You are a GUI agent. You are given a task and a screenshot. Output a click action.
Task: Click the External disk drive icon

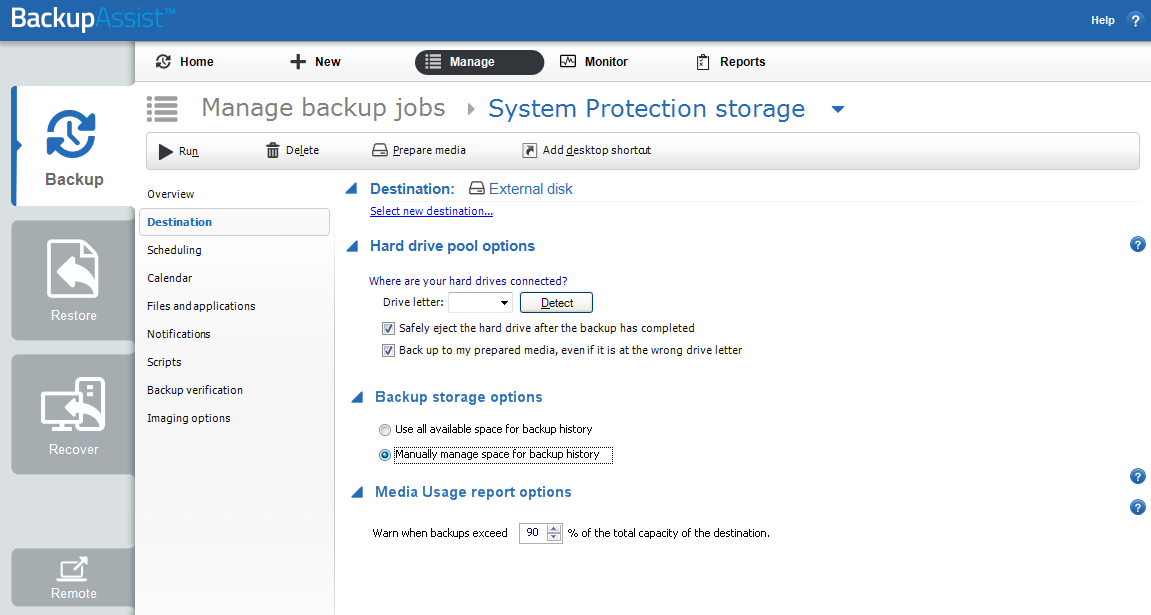(476, 189)
